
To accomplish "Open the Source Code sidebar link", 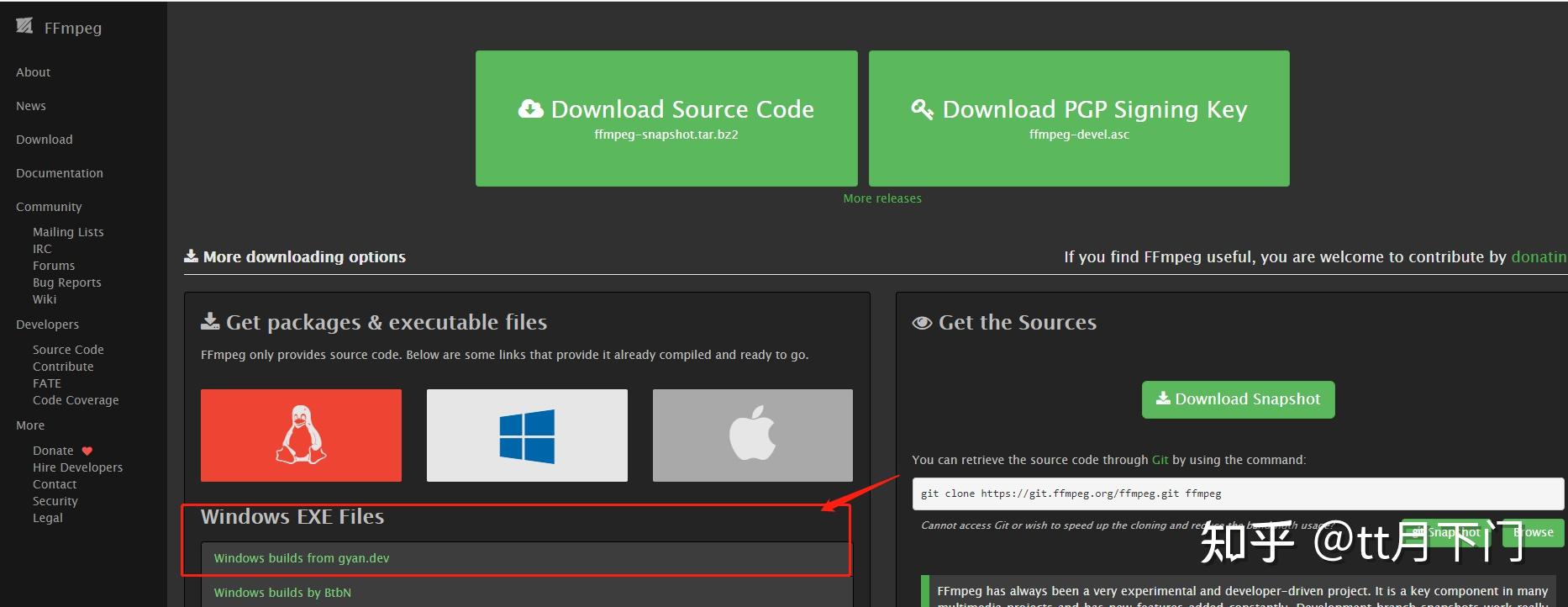I will tap(68, 350).
